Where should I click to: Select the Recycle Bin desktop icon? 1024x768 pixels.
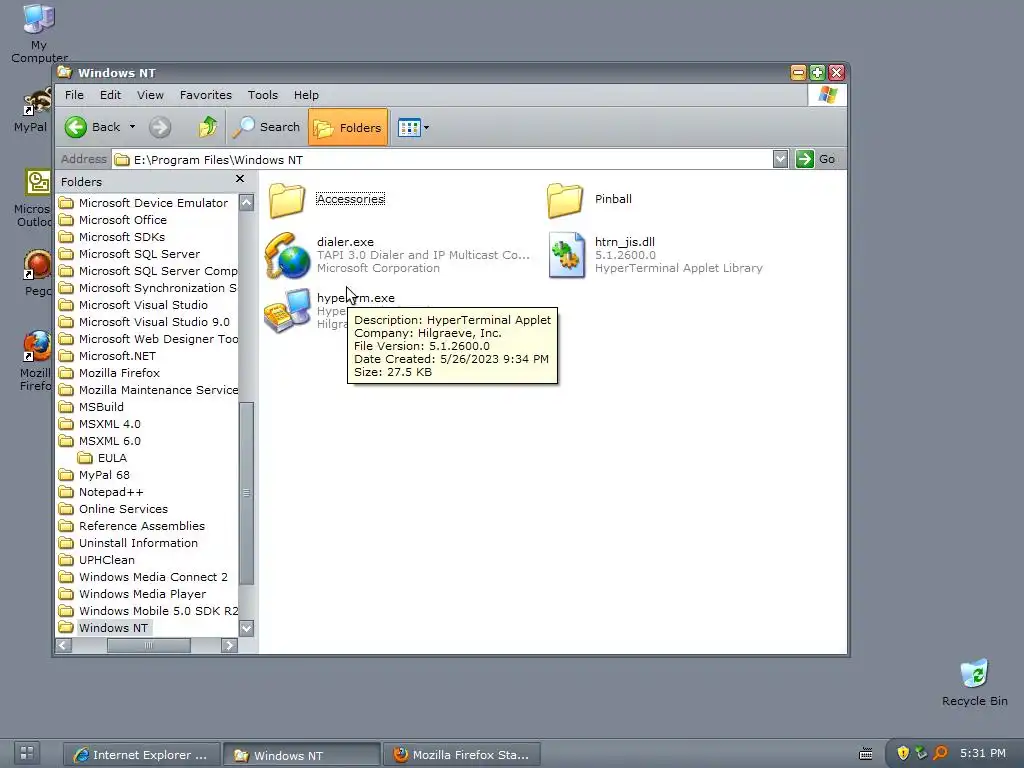(x=974, y=683)
